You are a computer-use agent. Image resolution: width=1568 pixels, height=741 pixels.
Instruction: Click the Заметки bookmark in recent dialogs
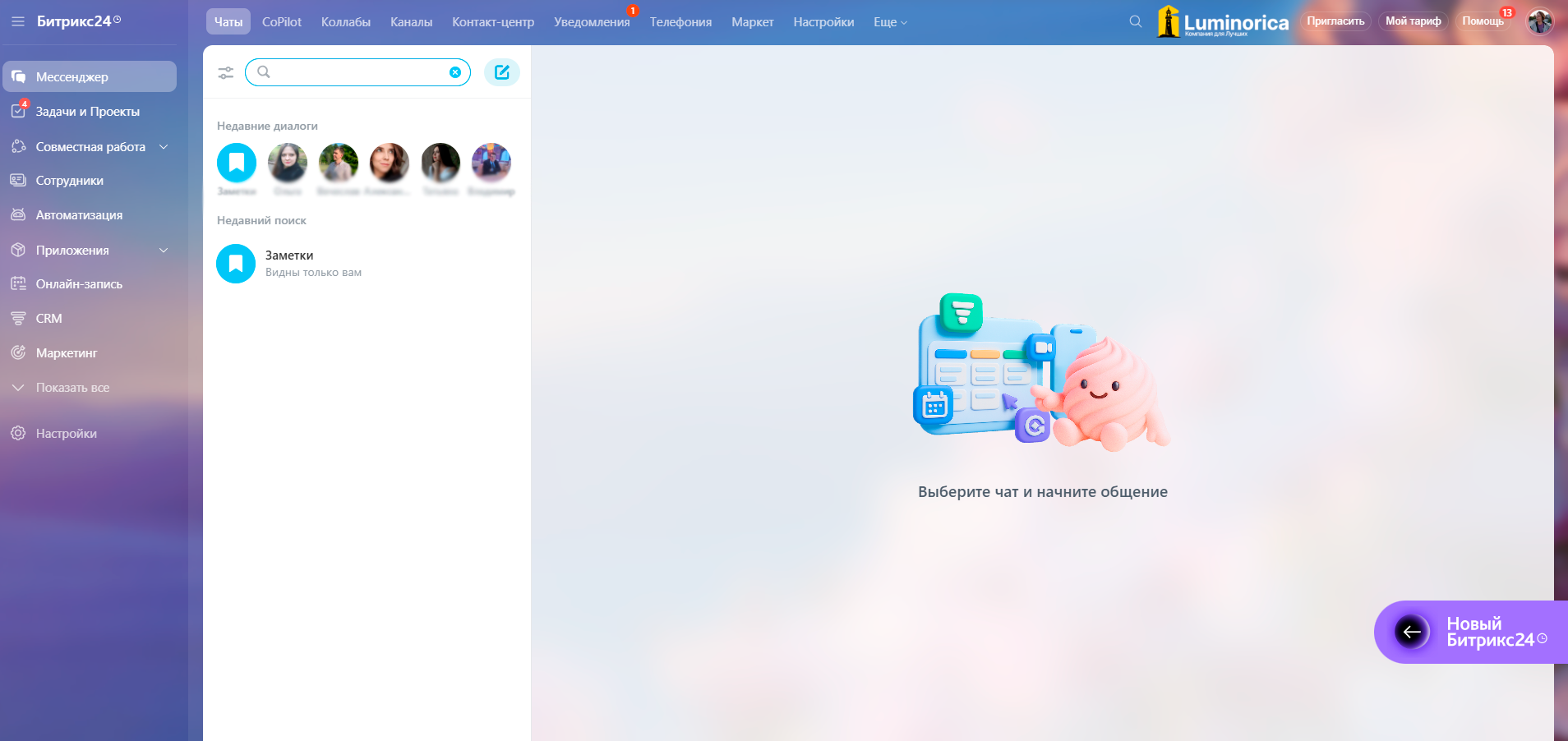(237, 163)
